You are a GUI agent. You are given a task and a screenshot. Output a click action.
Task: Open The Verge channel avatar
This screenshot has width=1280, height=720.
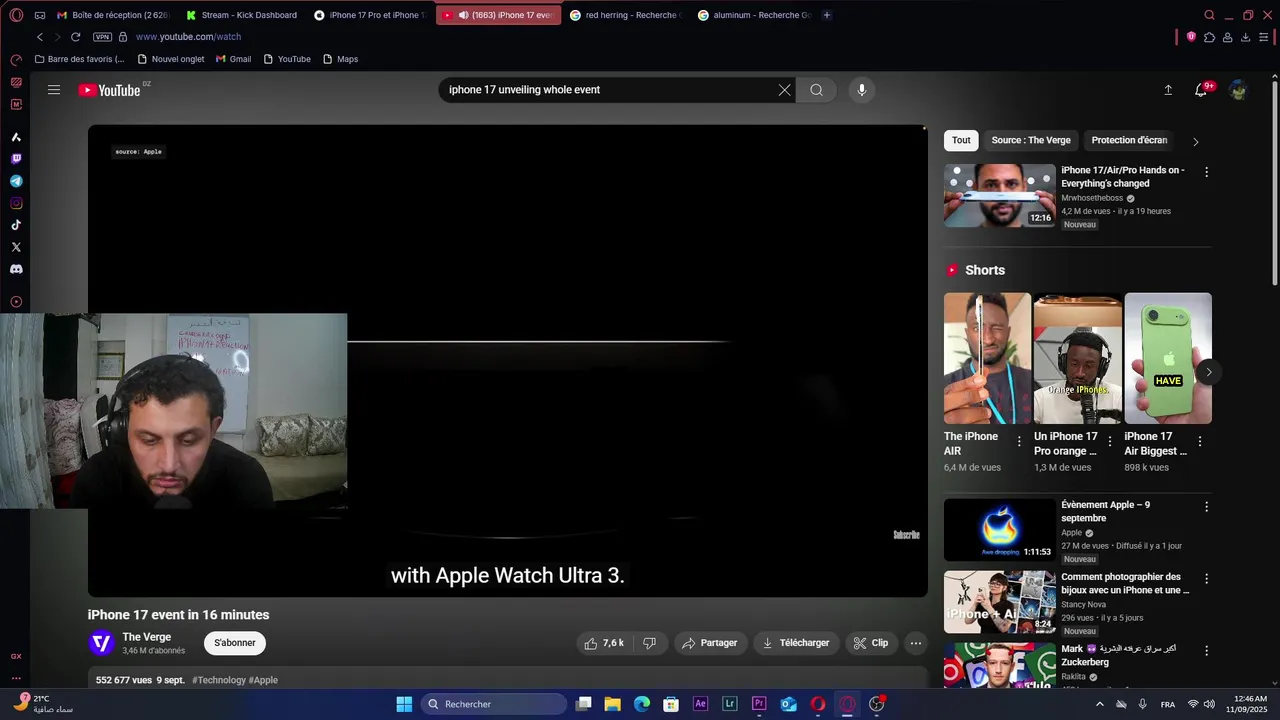[101, 643]
